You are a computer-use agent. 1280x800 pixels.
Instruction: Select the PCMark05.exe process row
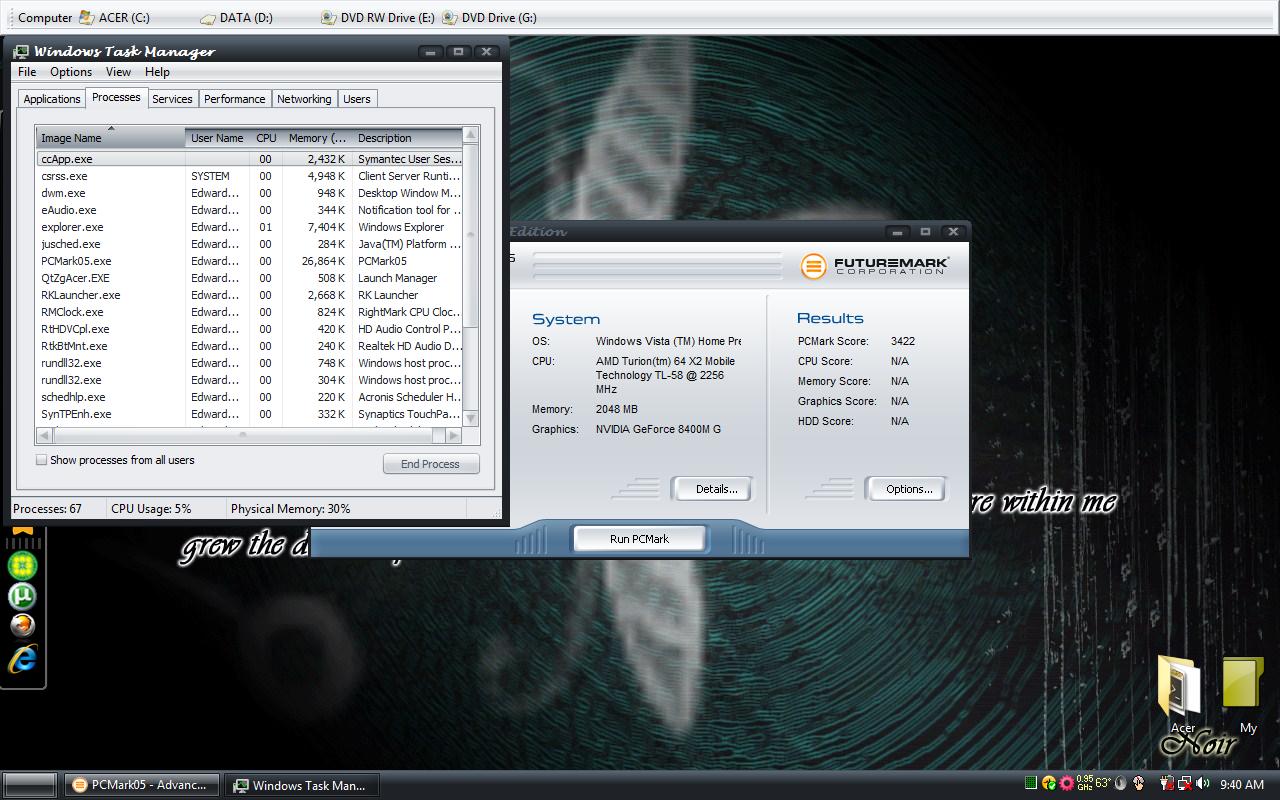point(250,261)
